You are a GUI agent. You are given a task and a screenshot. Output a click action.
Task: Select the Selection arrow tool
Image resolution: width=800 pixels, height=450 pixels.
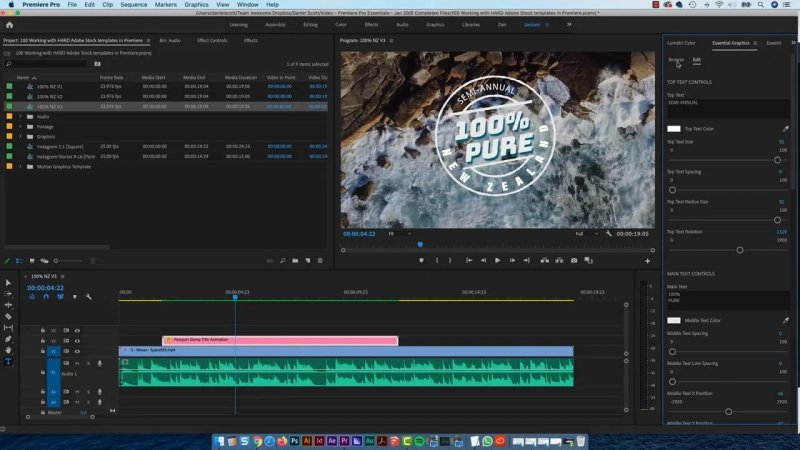[x=8, y=283]
